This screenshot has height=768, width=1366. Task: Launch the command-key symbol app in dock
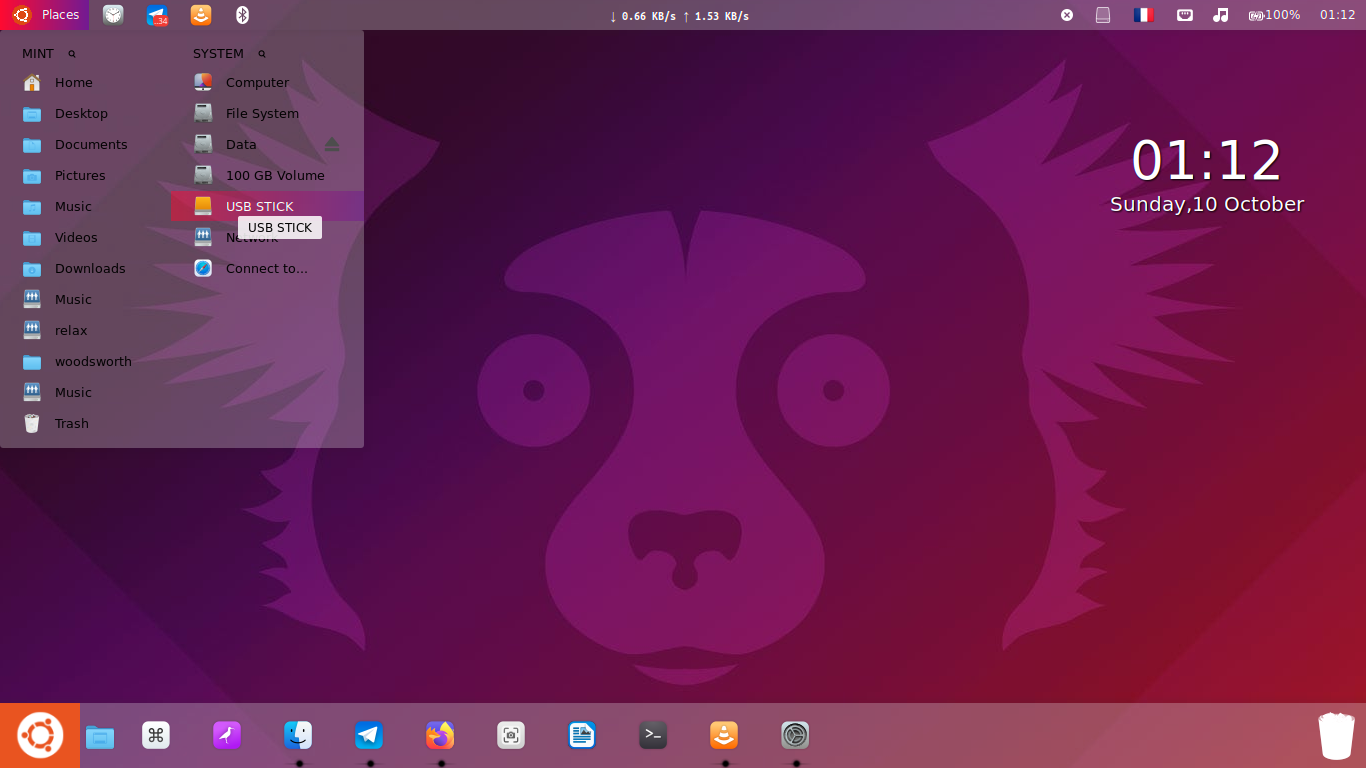pos(156,736)
